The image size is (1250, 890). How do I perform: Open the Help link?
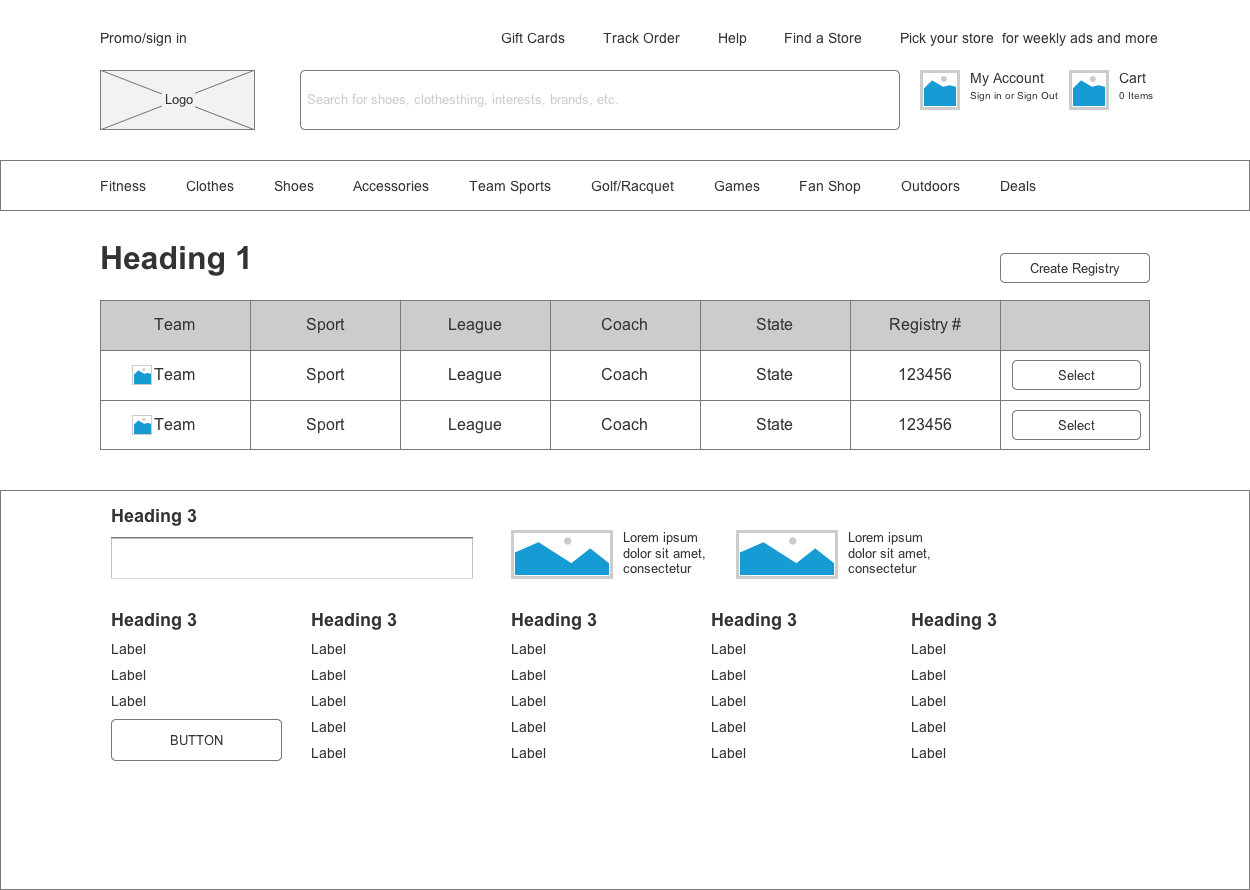tap(732, 38)
